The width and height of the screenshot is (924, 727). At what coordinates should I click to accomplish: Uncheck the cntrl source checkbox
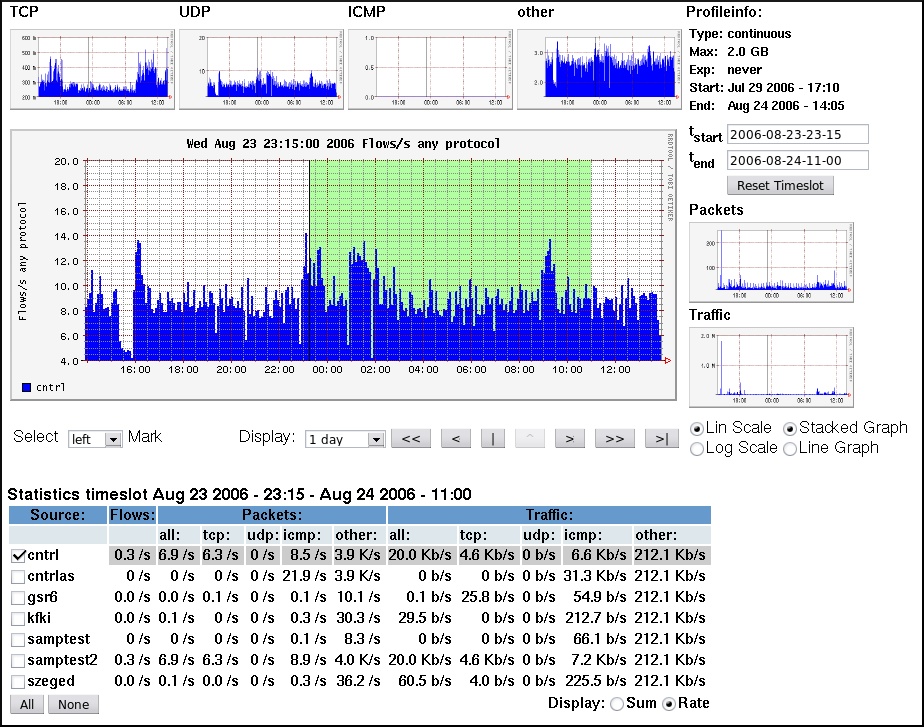pyautogui.click(x=18, y=555)
